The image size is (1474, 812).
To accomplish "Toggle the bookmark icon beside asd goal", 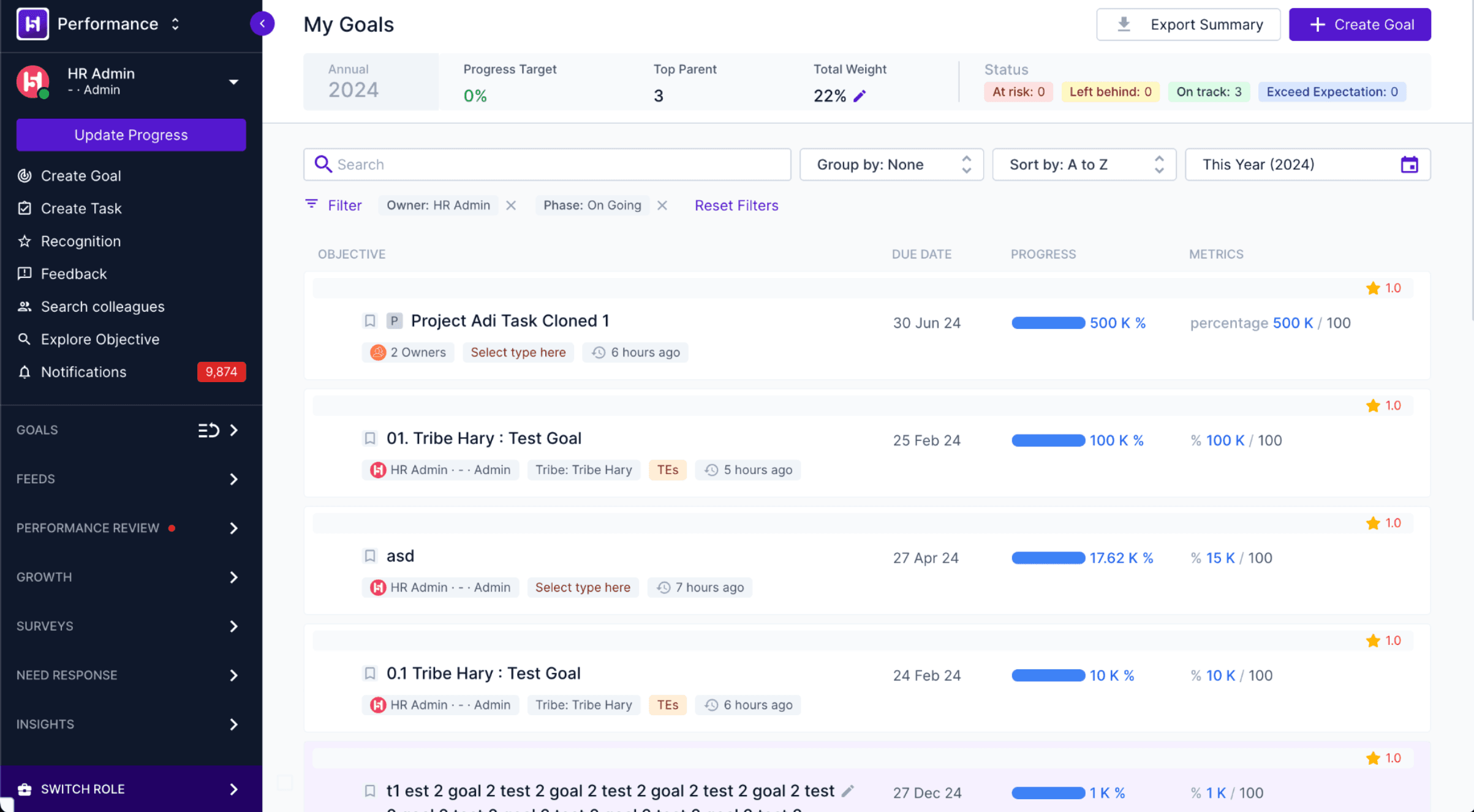I will (x=370, y=556).
